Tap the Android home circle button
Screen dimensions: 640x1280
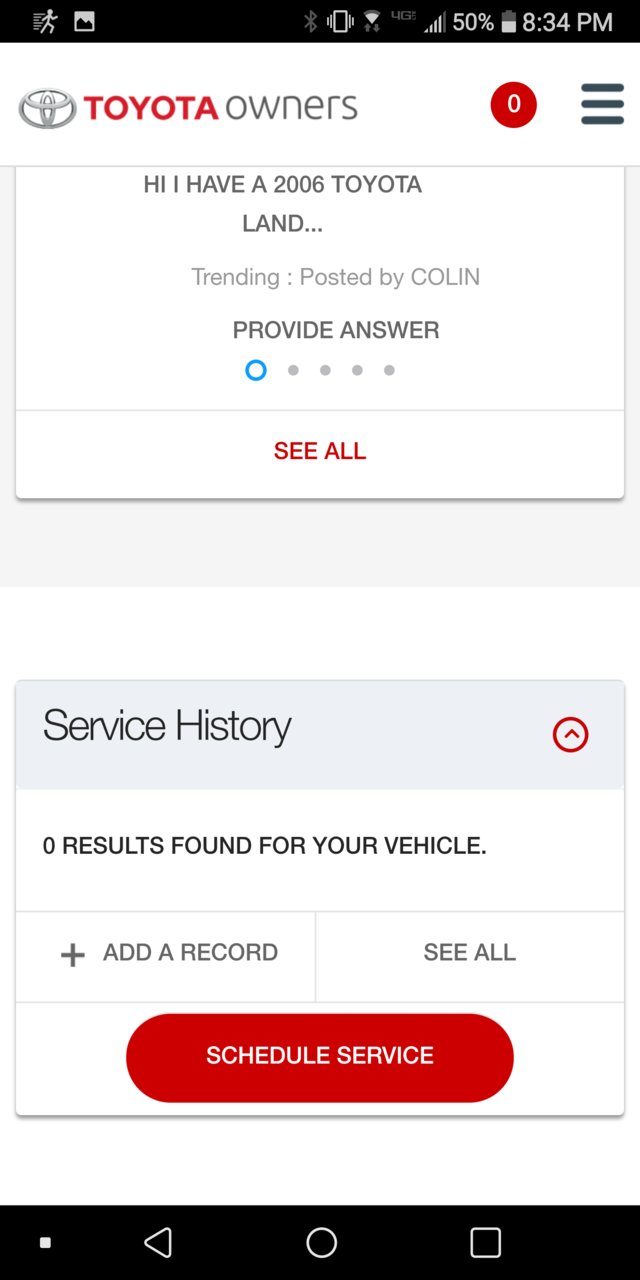pyautogui.click(x=321, y=1242)
